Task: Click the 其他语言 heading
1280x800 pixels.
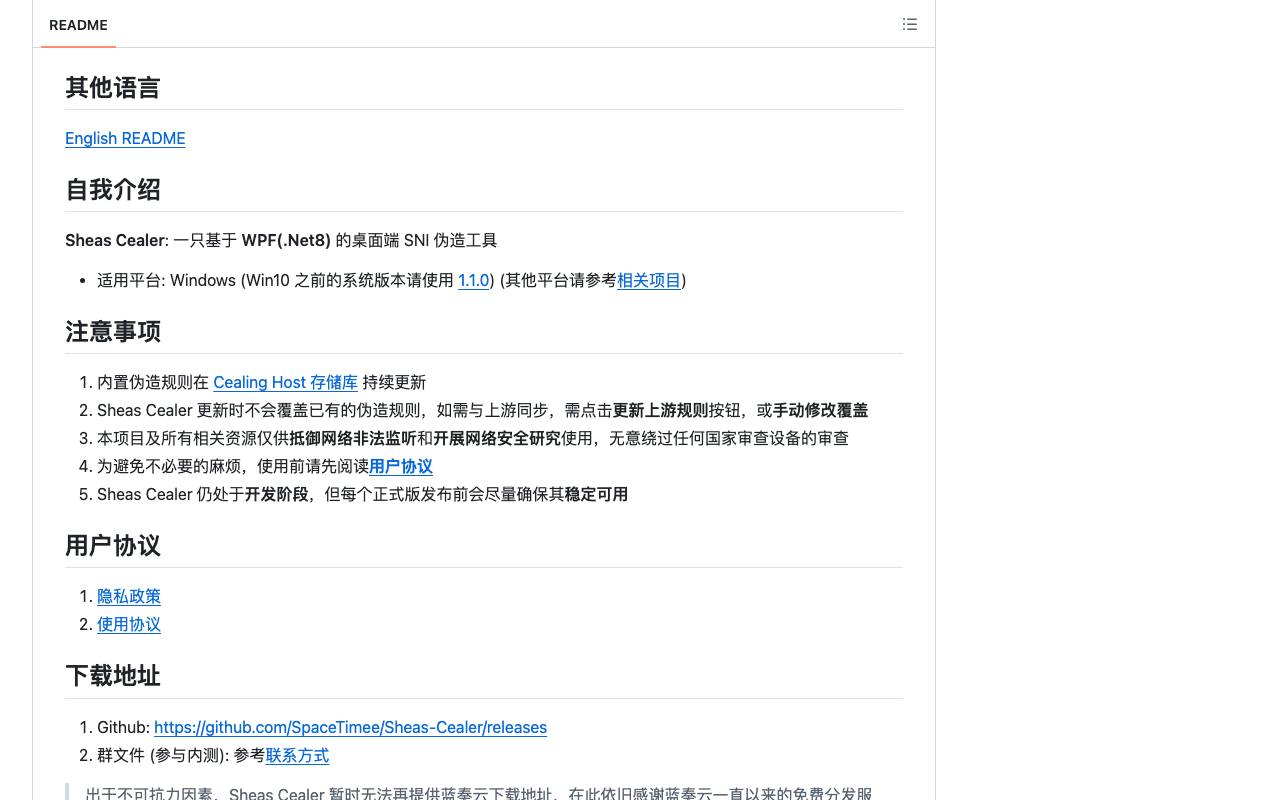Action: (113, 88)
